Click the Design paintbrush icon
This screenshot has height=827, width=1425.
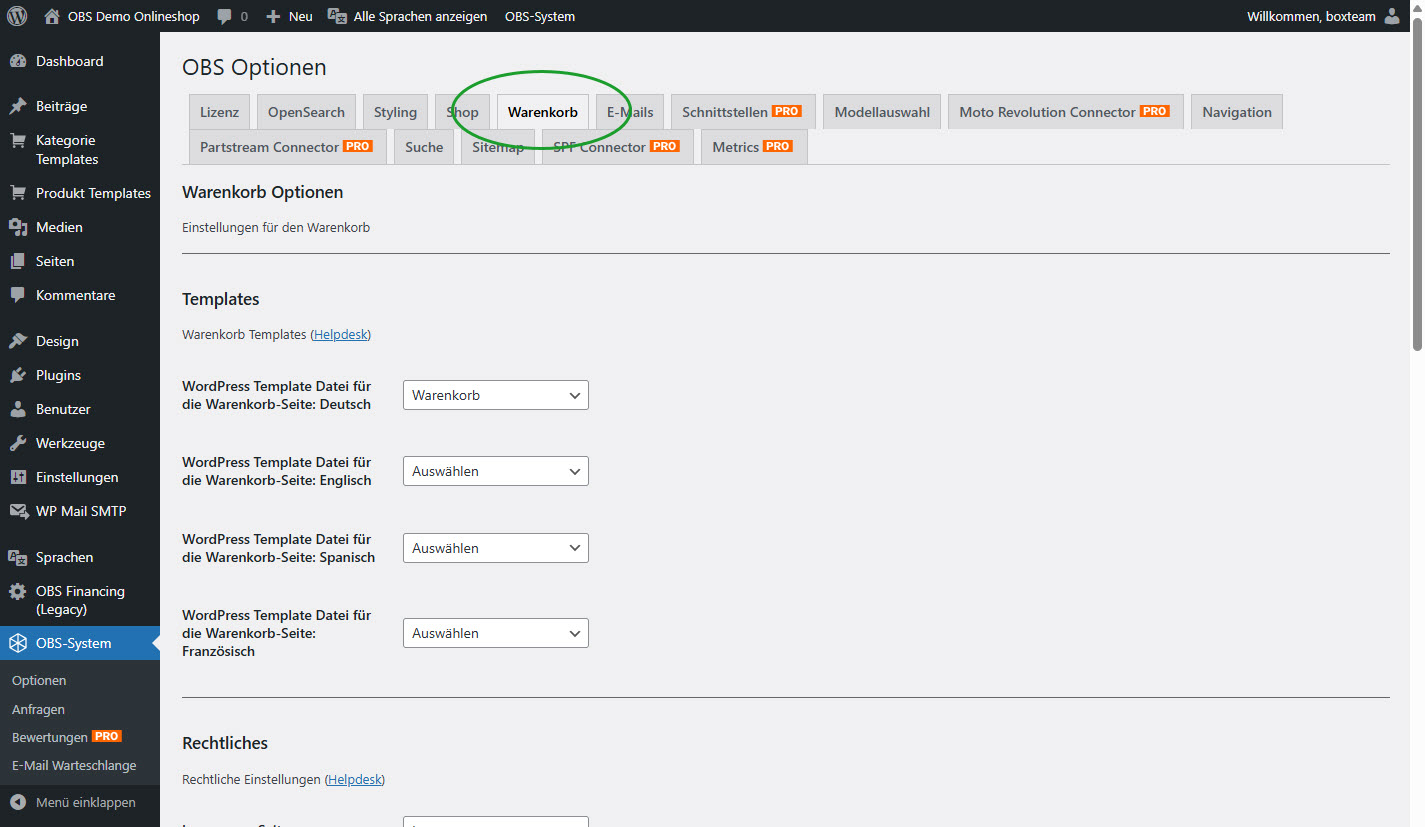[18, 341]
